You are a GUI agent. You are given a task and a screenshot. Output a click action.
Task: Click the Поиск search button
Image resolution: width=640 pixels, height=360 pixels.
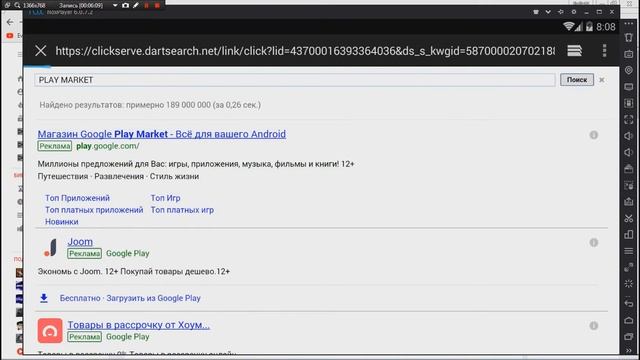tap(577, 80)
